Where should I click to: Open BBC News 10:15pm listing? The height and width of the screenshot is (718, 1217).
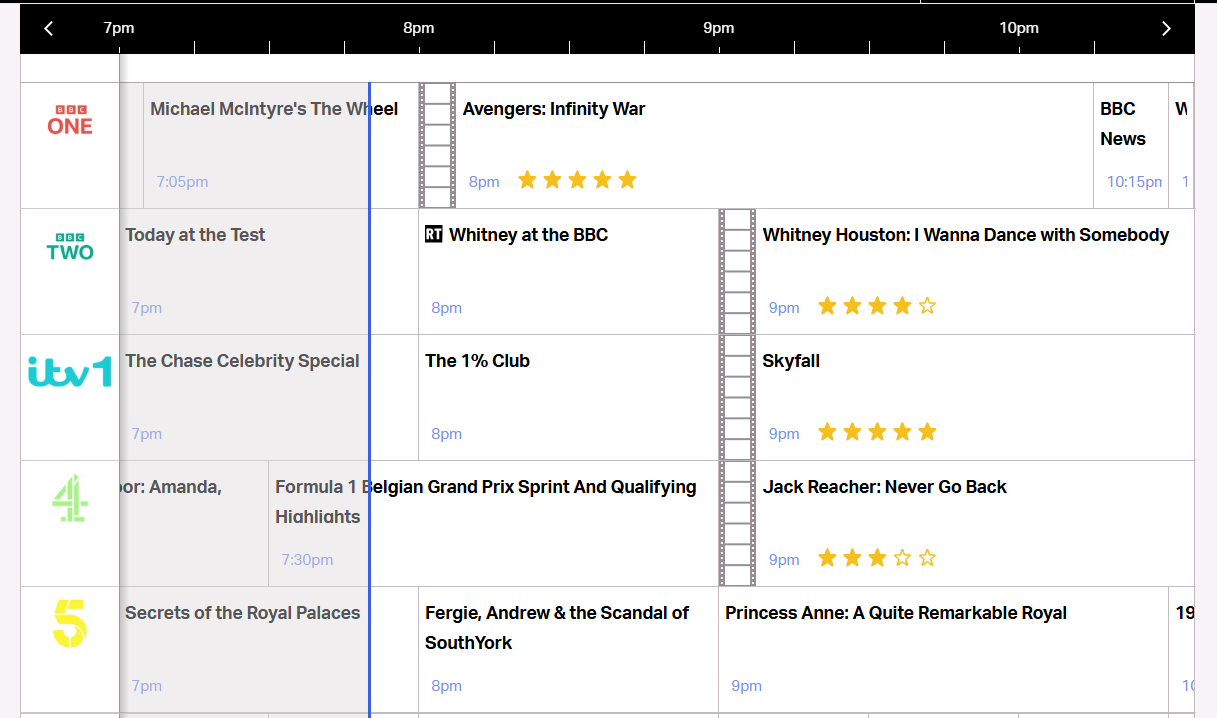click(x=1122, y=124)
